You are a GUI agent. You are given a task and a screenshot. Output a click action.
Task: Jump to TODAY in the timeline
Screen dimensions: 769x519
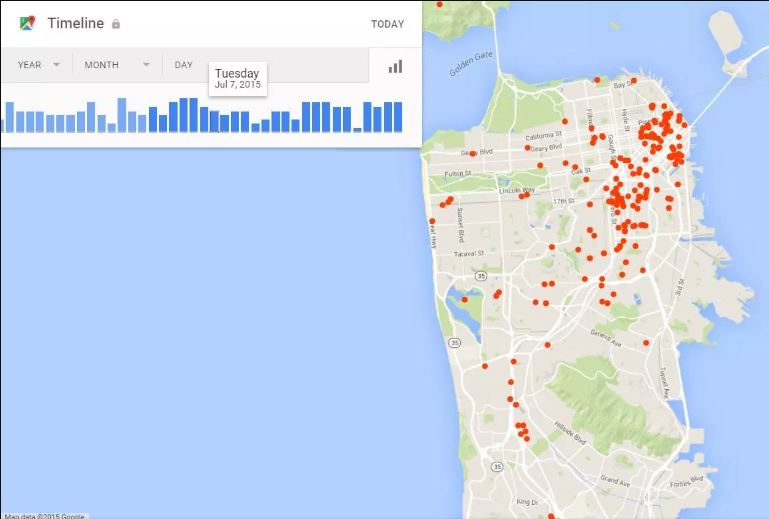[x=387, y=24]
